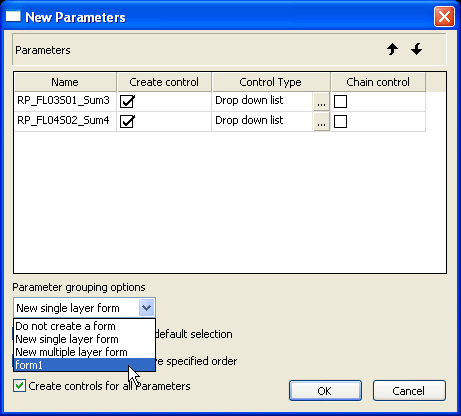Choose 'Do not create a form' option
461x416 pixels.
tap(84, 326)
